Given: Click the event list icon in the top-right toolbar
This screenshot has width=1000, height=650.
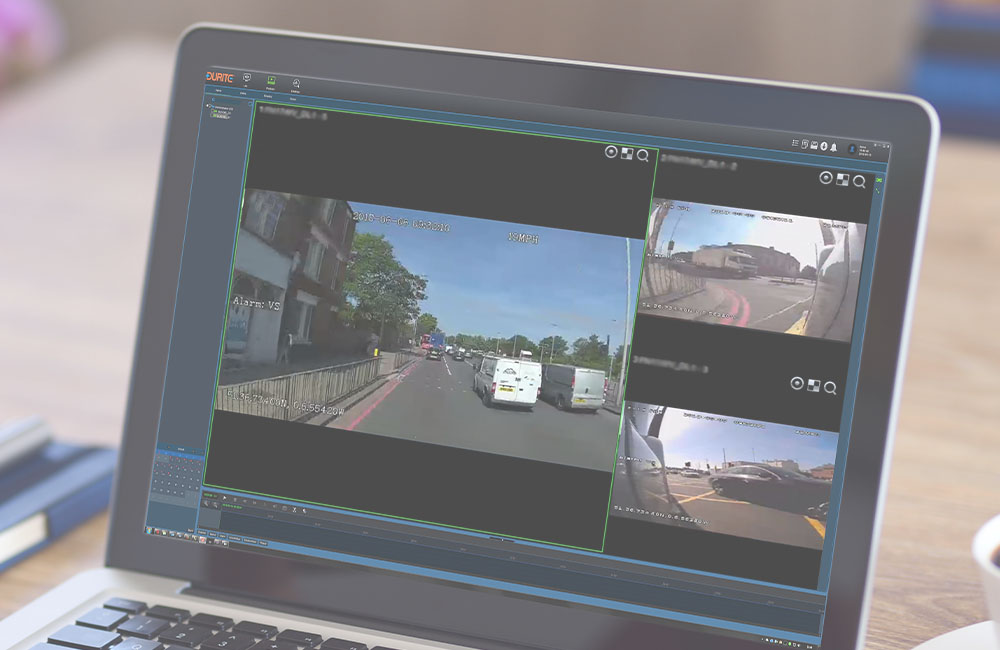Looking at the screenshot, I should (x=794, y=142).
